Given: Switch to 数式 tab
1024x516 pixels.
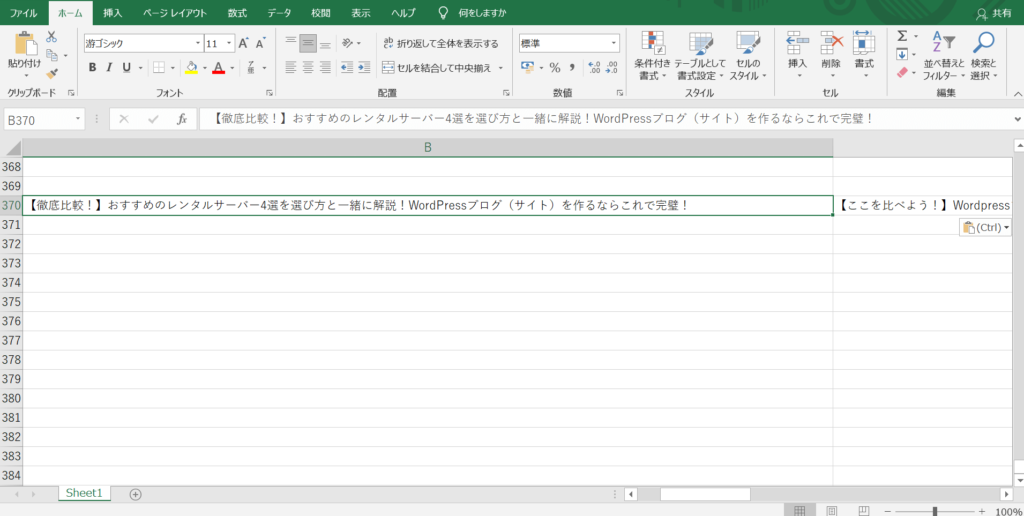Looking at the screenshot, I should coord(237,13).
